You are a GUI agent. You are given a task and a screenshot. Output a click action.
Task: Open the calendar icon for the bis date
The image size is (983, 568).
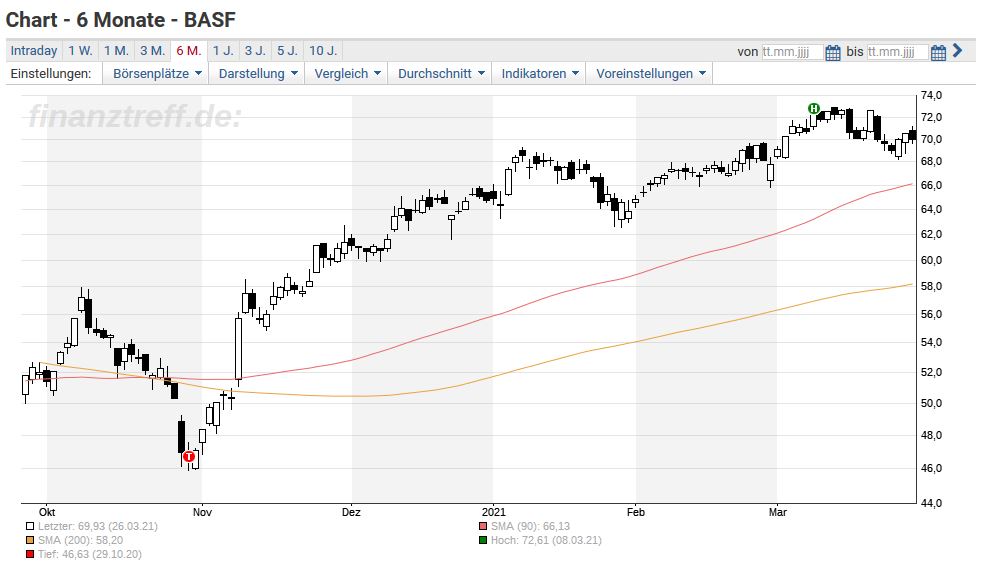pos(938,52)
